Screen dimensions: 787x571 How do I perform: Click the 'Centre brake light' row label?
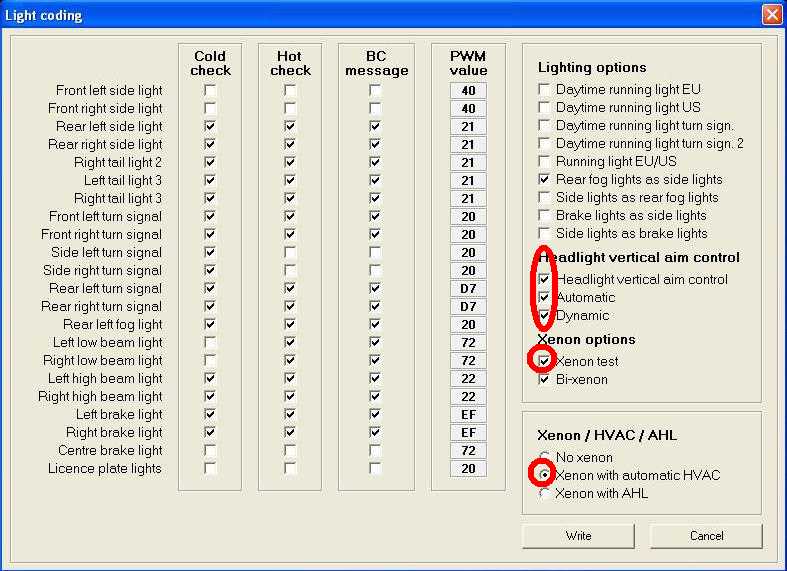(x=110, y=450)
